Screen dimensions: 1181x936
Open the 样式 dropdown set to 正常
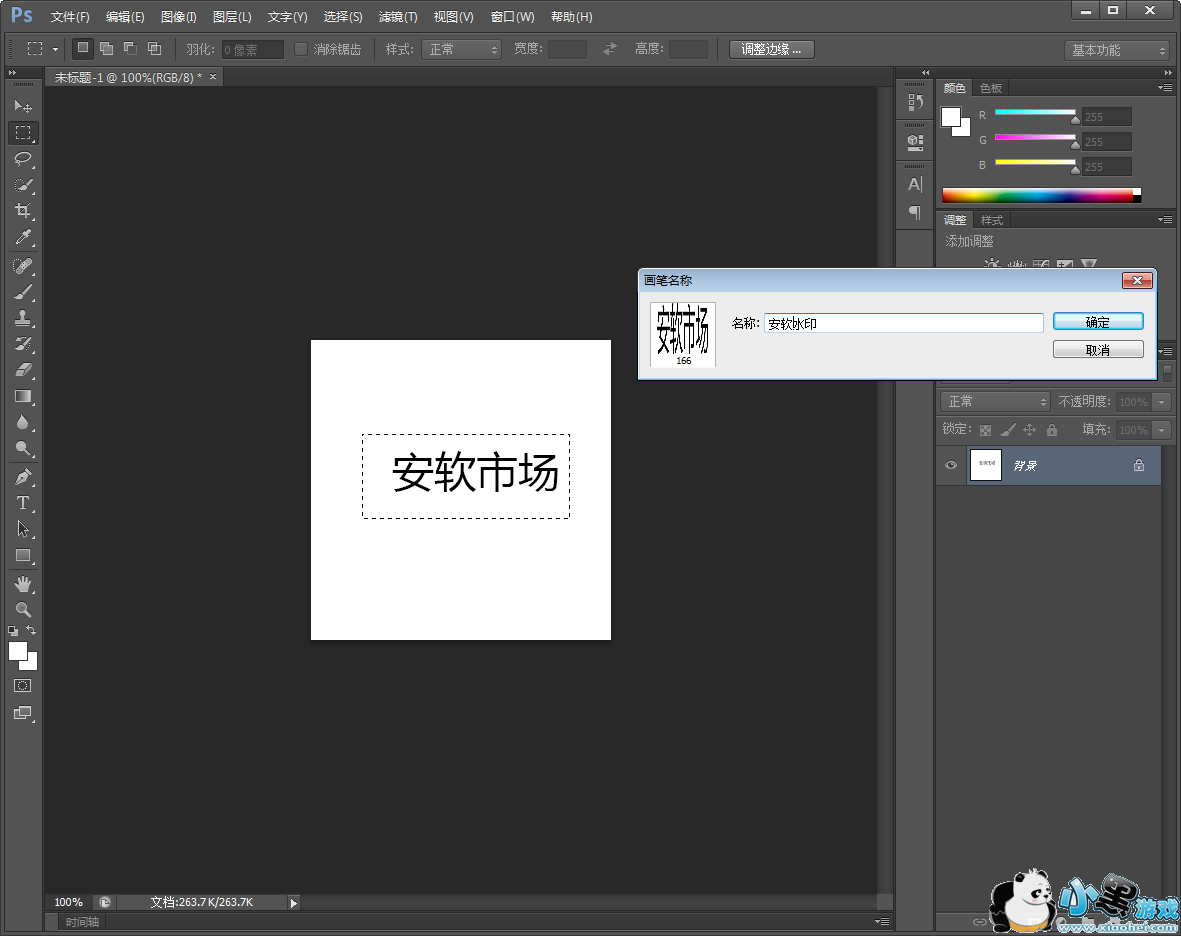point(462,49)
